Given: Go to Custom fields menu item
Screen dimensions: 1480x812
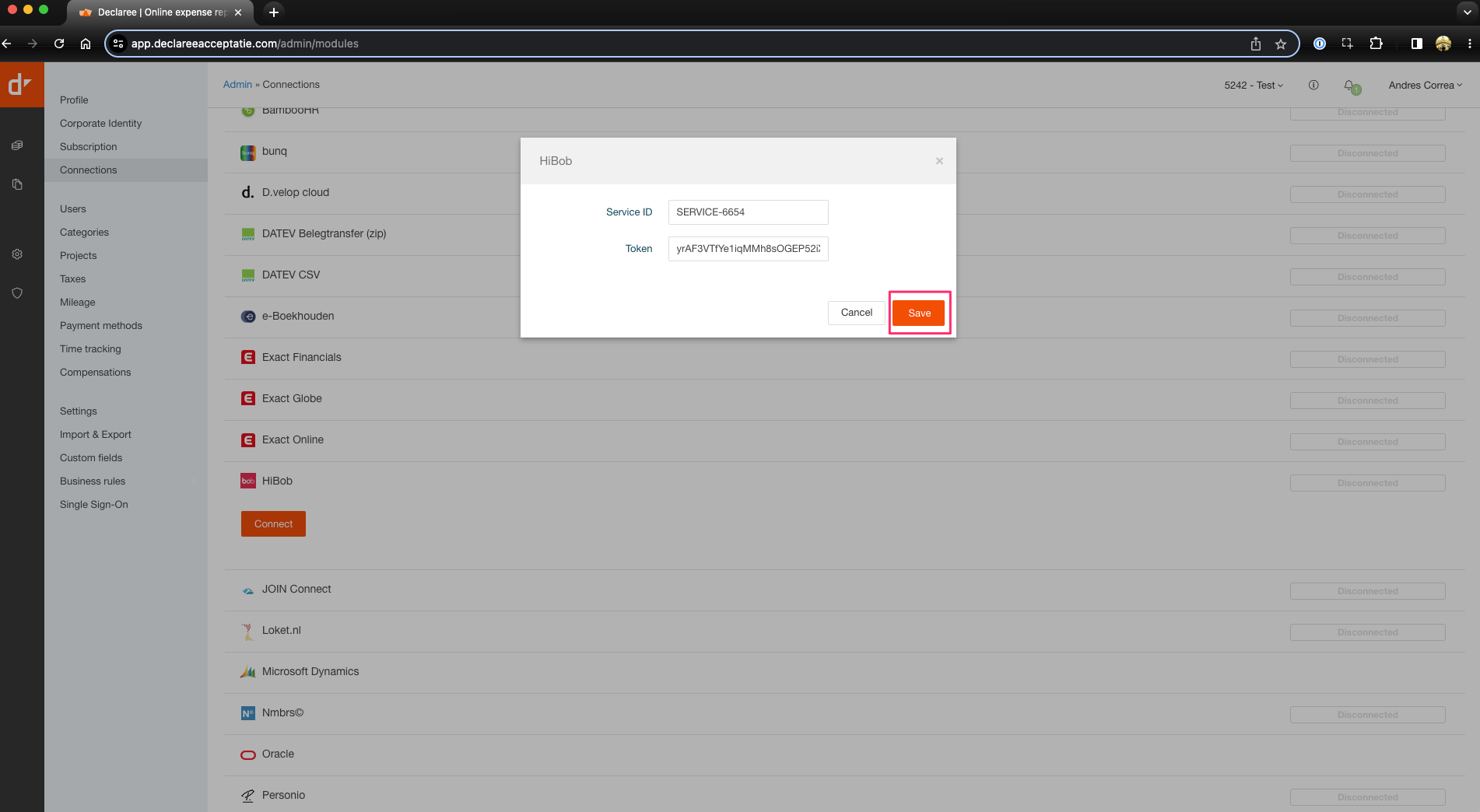Looking at the screenshot, I should 91,458.
